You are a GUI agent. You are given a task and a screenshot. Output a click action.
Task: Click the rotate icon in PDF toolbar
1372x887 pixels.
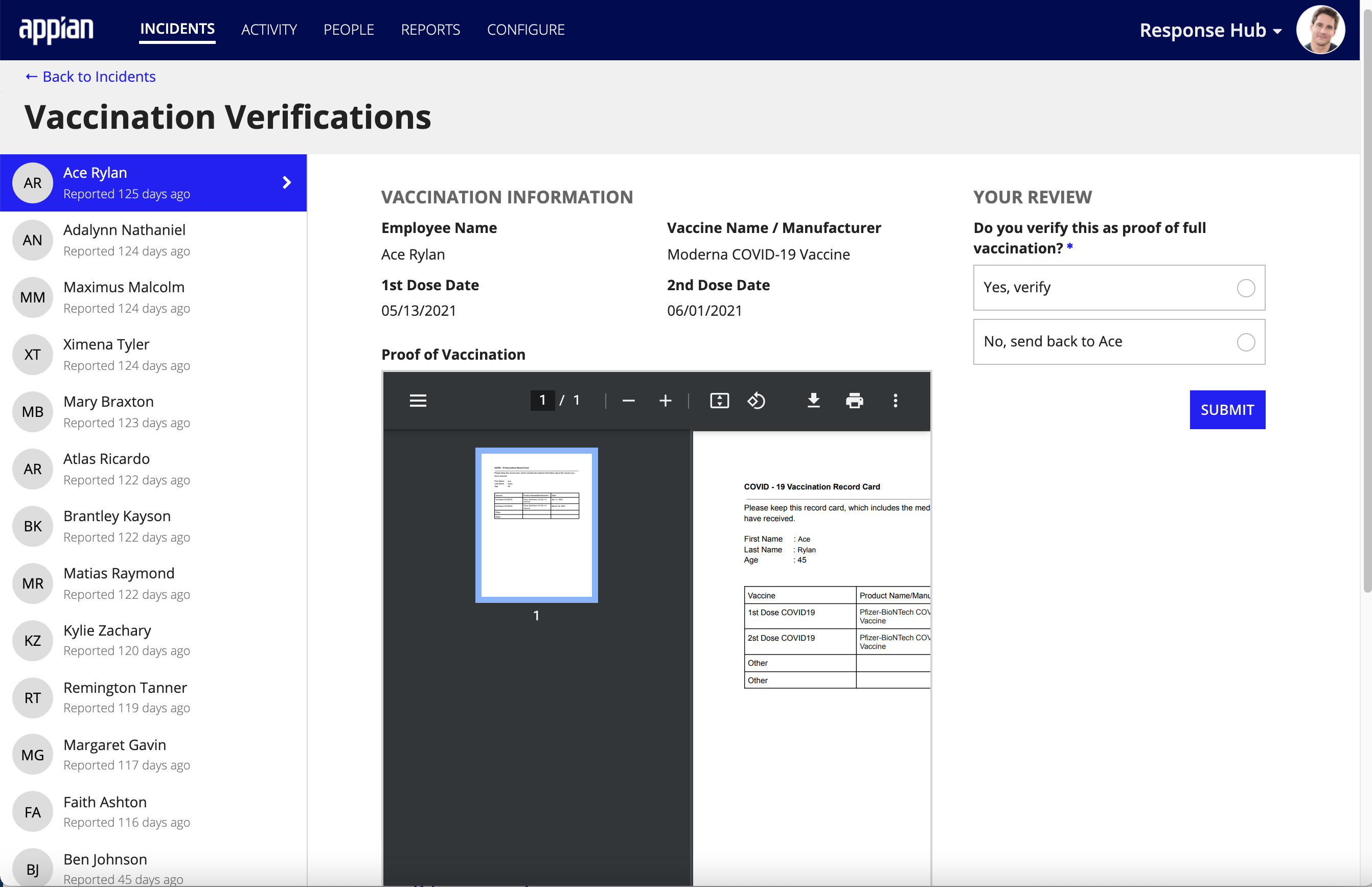pos(757,401)
